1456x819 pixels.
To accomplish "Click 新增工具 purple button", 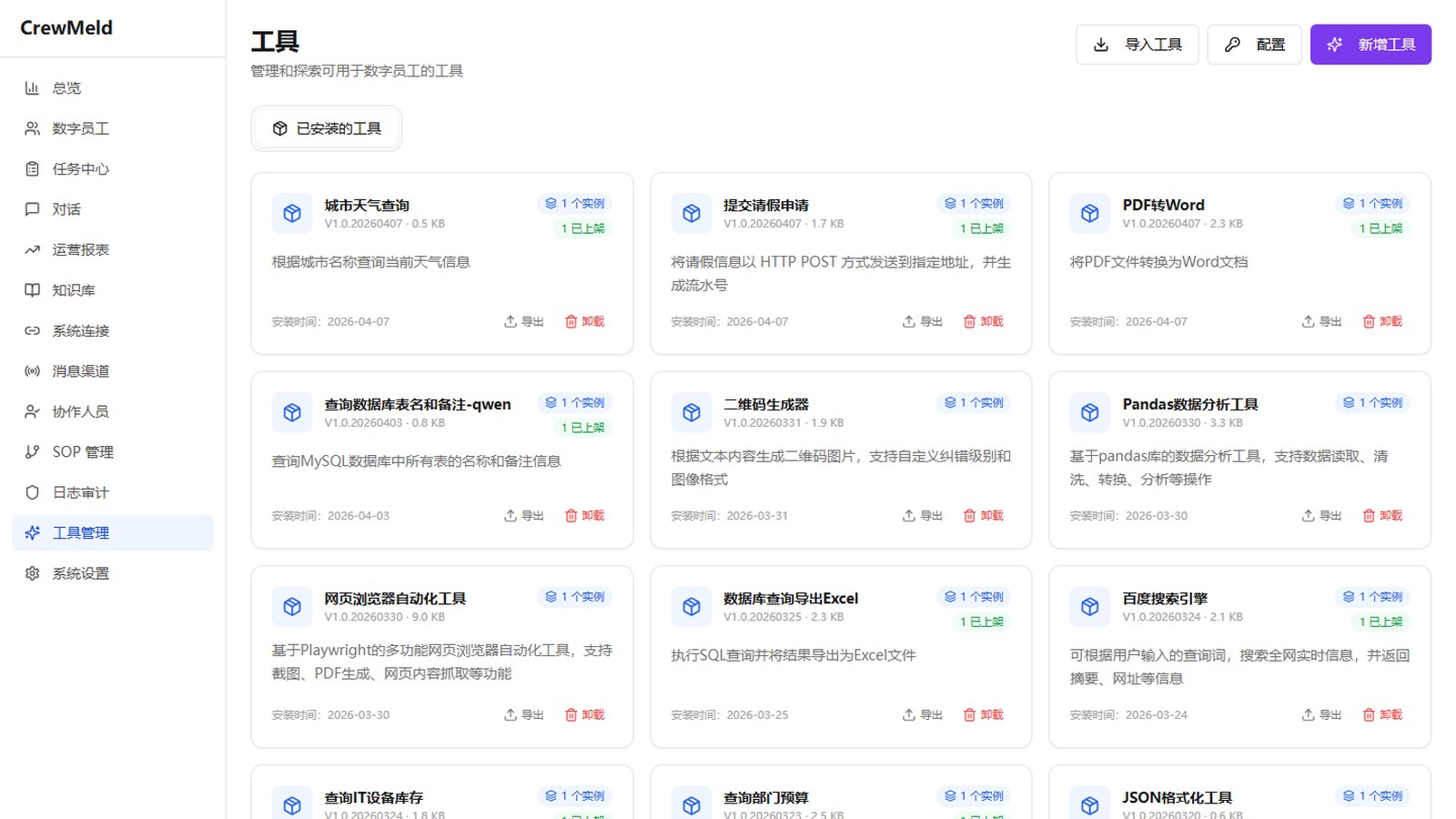I will 1370,45.
